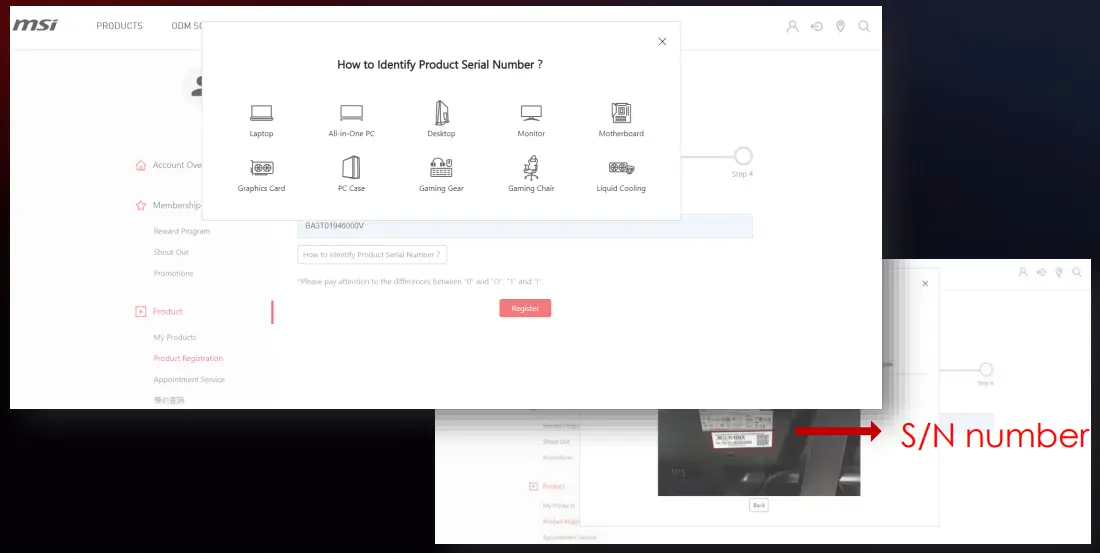1100x553 pixels.
Task: Open the search magnifier icon in the header
Action: click(x=864, y=27)
